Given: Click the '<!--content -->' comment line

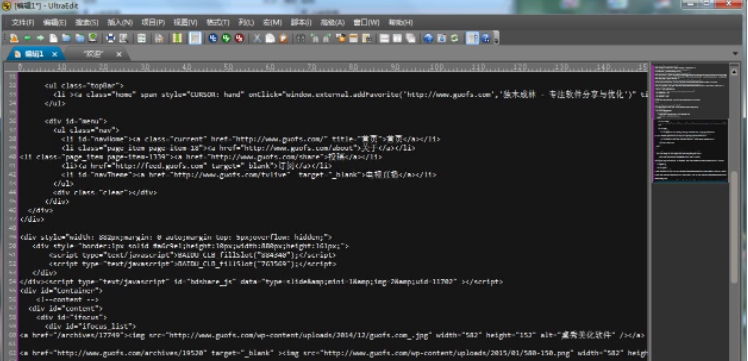Looking at the screenshot, I should [x=67, y=299].
